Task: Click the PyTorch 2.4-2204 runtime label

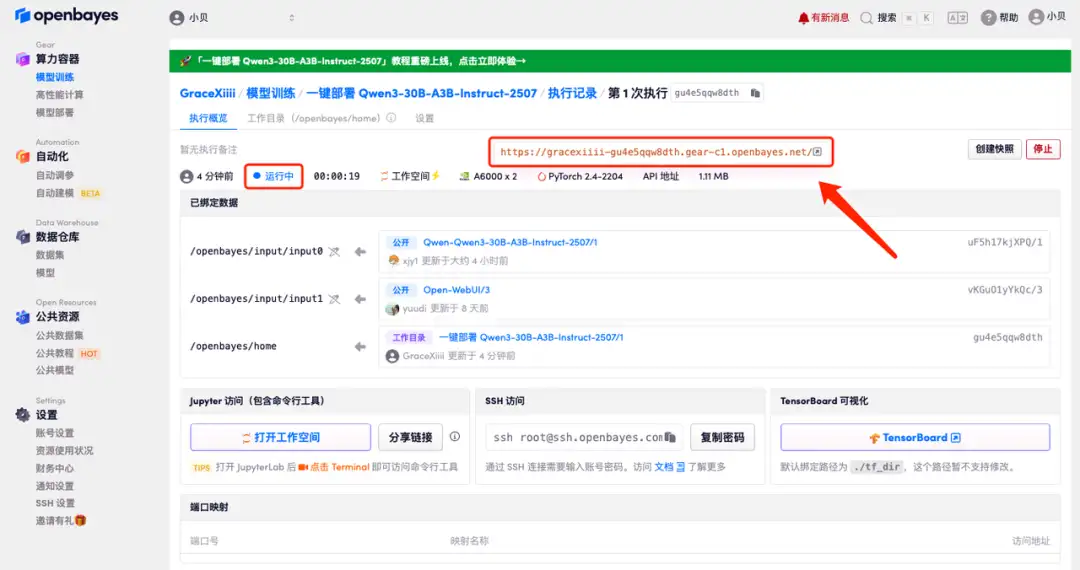Action: tap(580, 176)
